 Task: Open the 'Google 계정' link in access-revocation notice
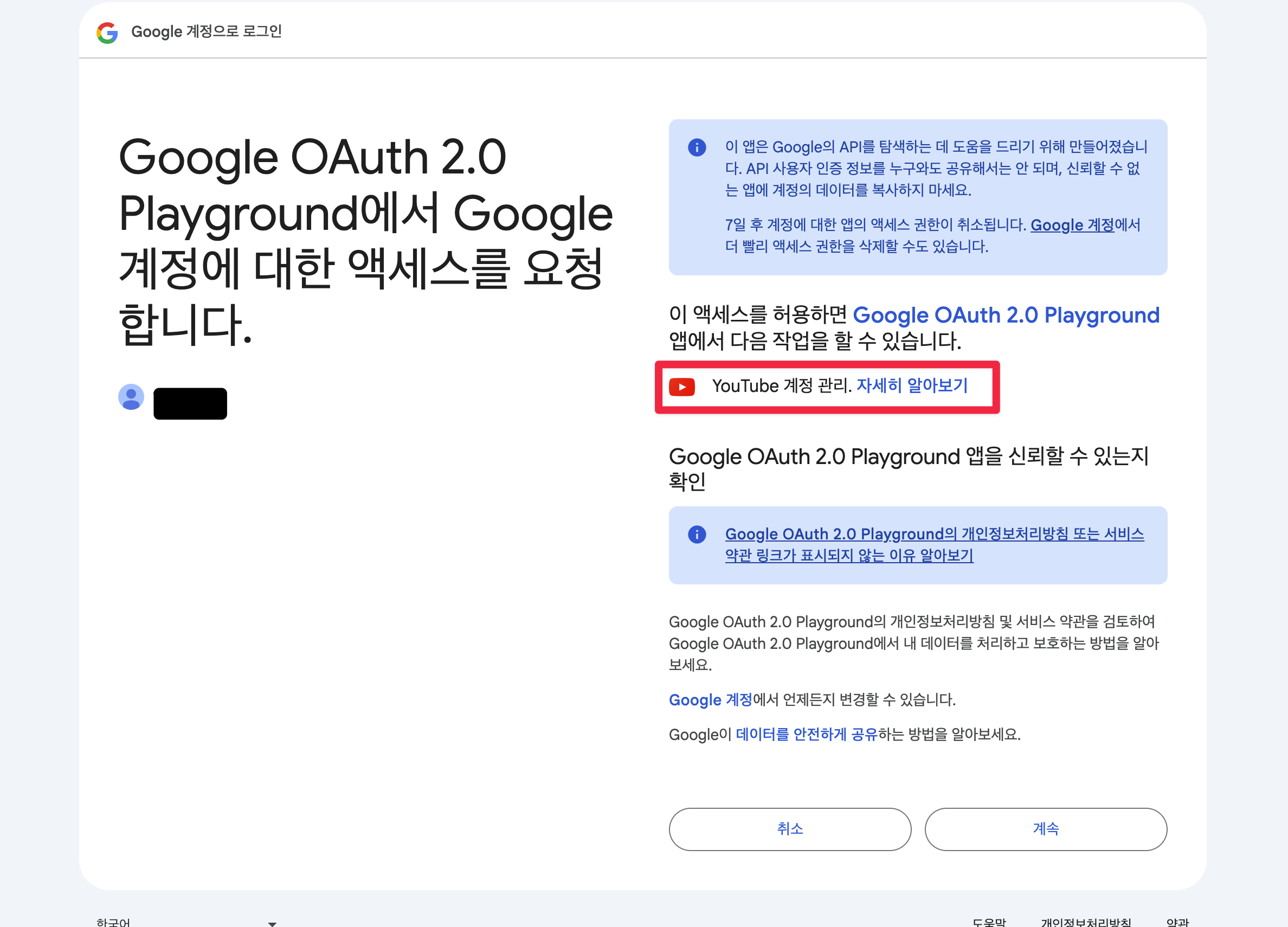(1072, 225)
